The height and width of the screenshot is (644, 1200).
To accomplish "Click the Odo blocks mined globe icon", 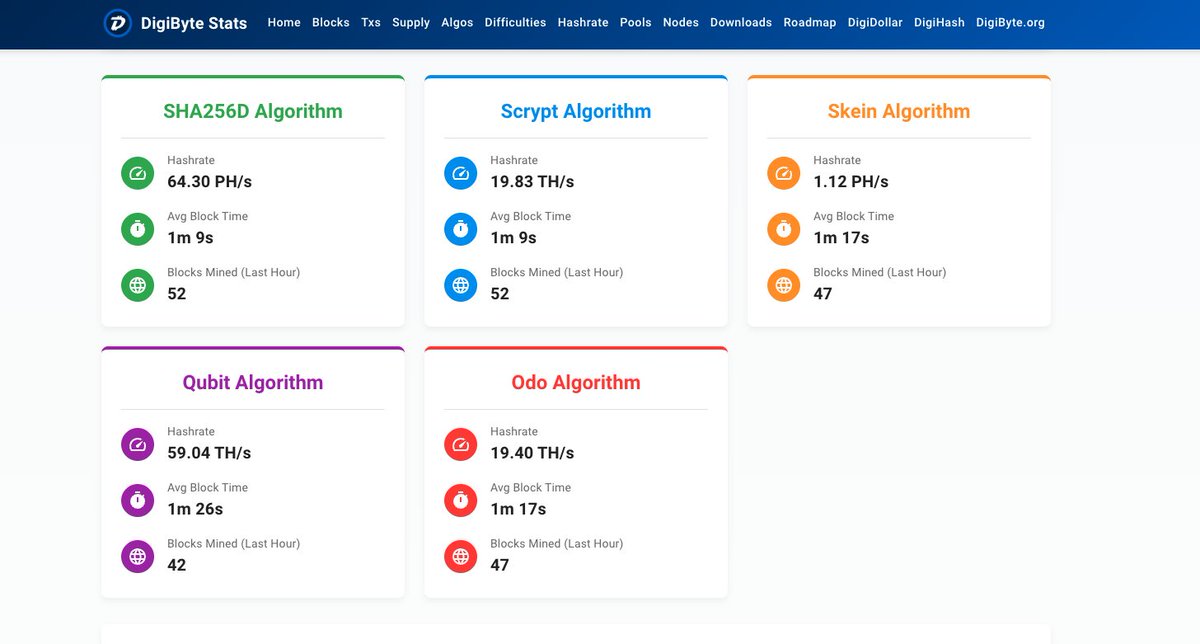I will coord(461,556).
